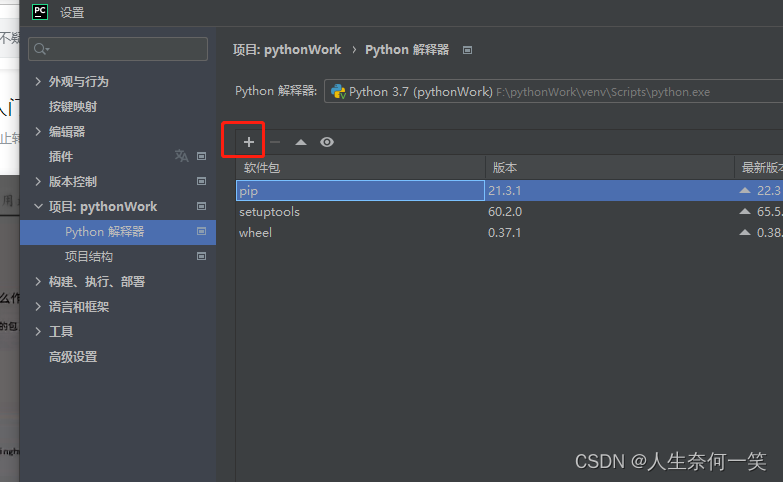
Task: Click upgrade arrow in the wheel row
Action: (x=745, y=232)
